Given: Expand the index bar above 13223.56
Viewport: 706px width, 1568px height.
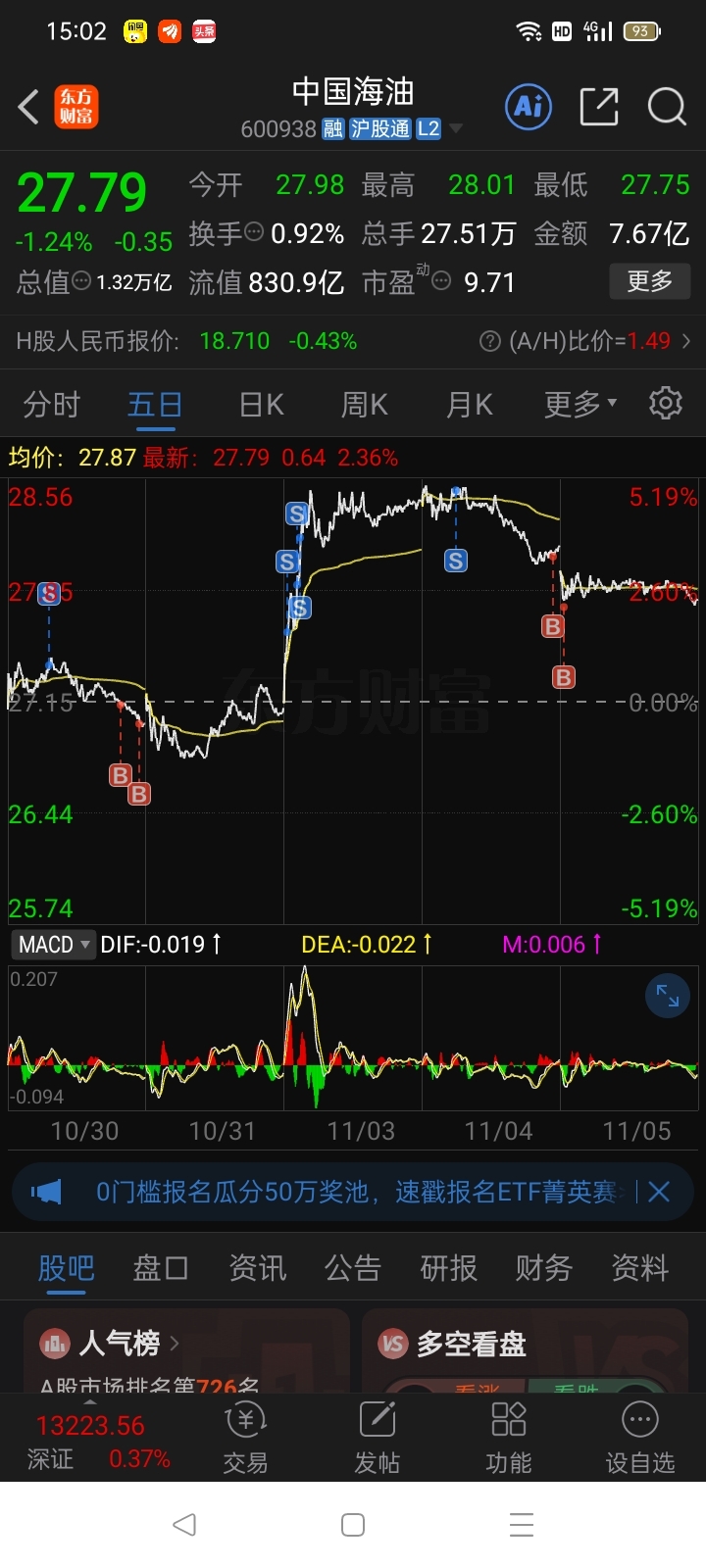Looking at the screenshot, I should point(90,1401).
